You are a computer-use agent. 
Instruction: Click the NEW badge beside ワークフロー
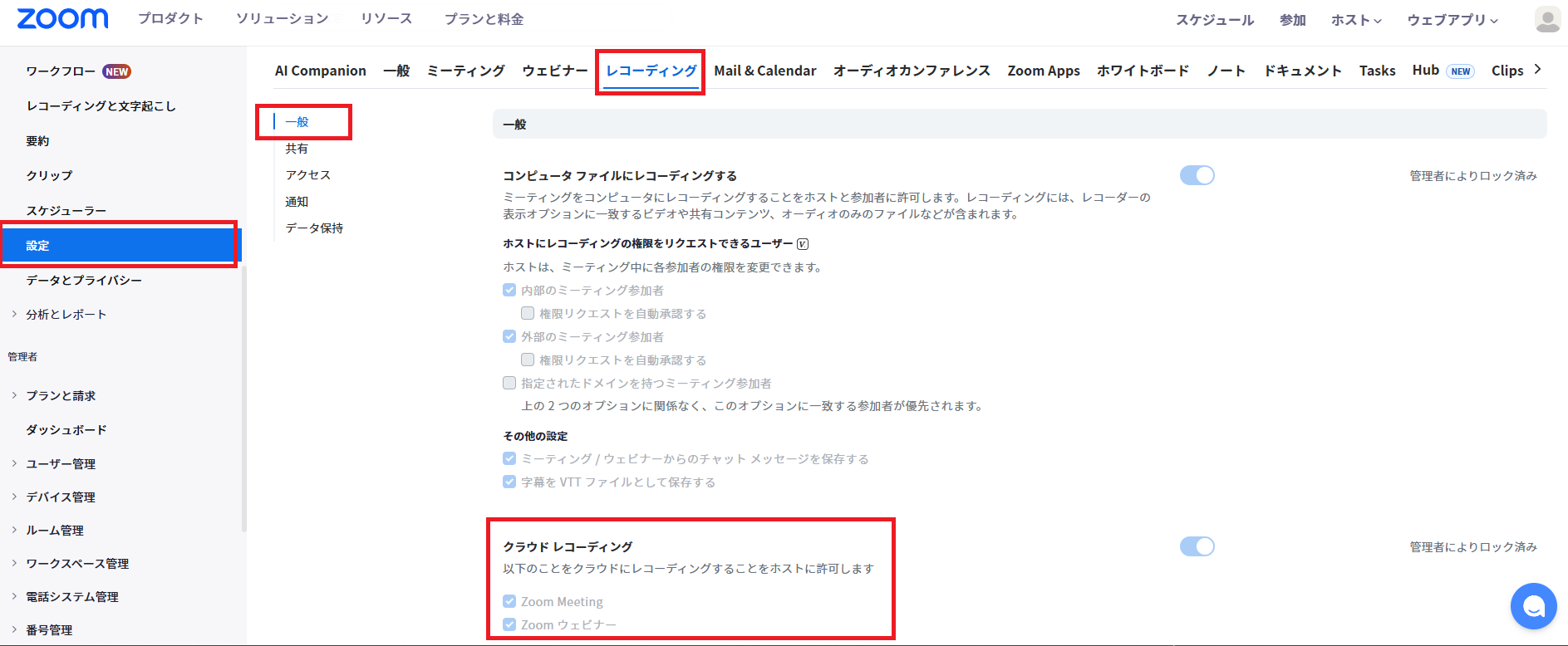click(116, 71)
